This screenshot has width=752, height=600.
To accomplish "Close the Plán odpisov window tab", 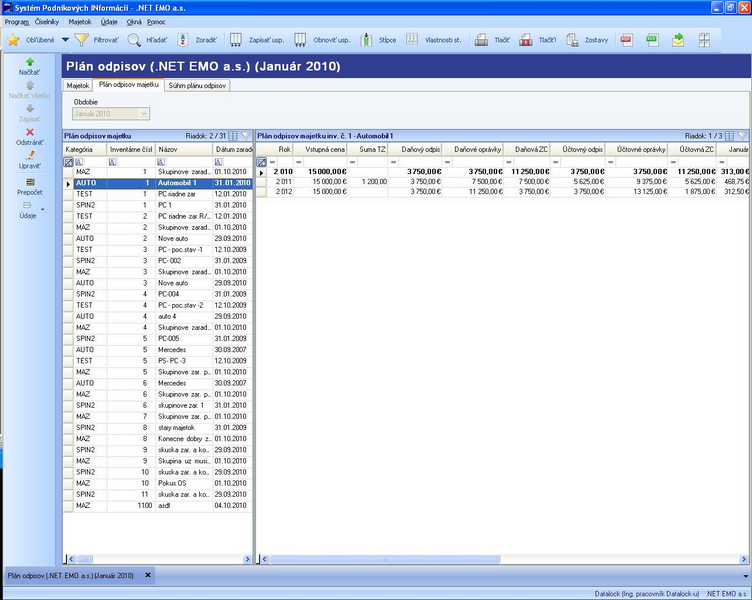I will pyautogui.click(x=148, y=575).
